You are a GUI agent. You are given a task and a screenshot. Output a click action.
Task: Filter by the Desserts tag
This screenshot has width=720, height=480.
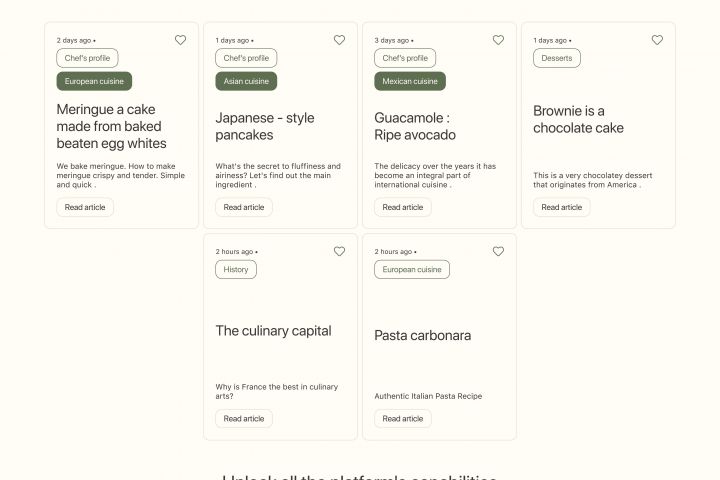coord(557,58)
